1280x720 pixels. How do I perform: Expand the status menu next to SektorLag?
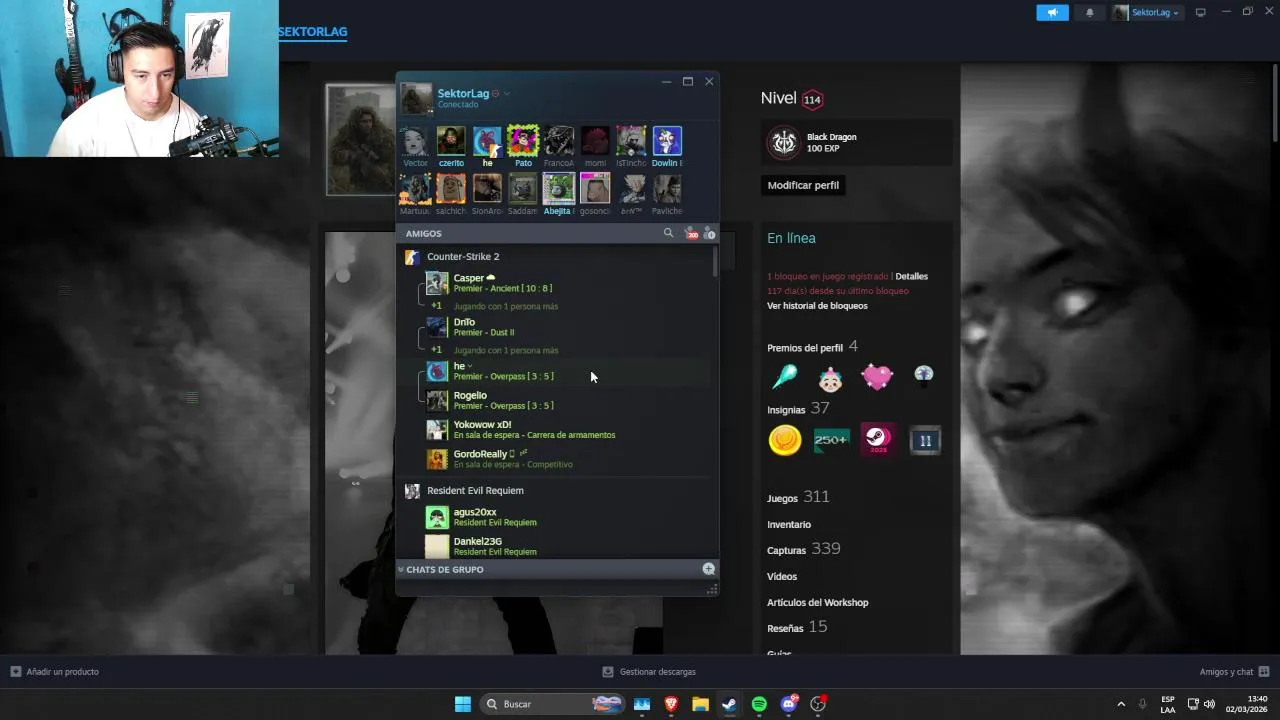point(506,93)
